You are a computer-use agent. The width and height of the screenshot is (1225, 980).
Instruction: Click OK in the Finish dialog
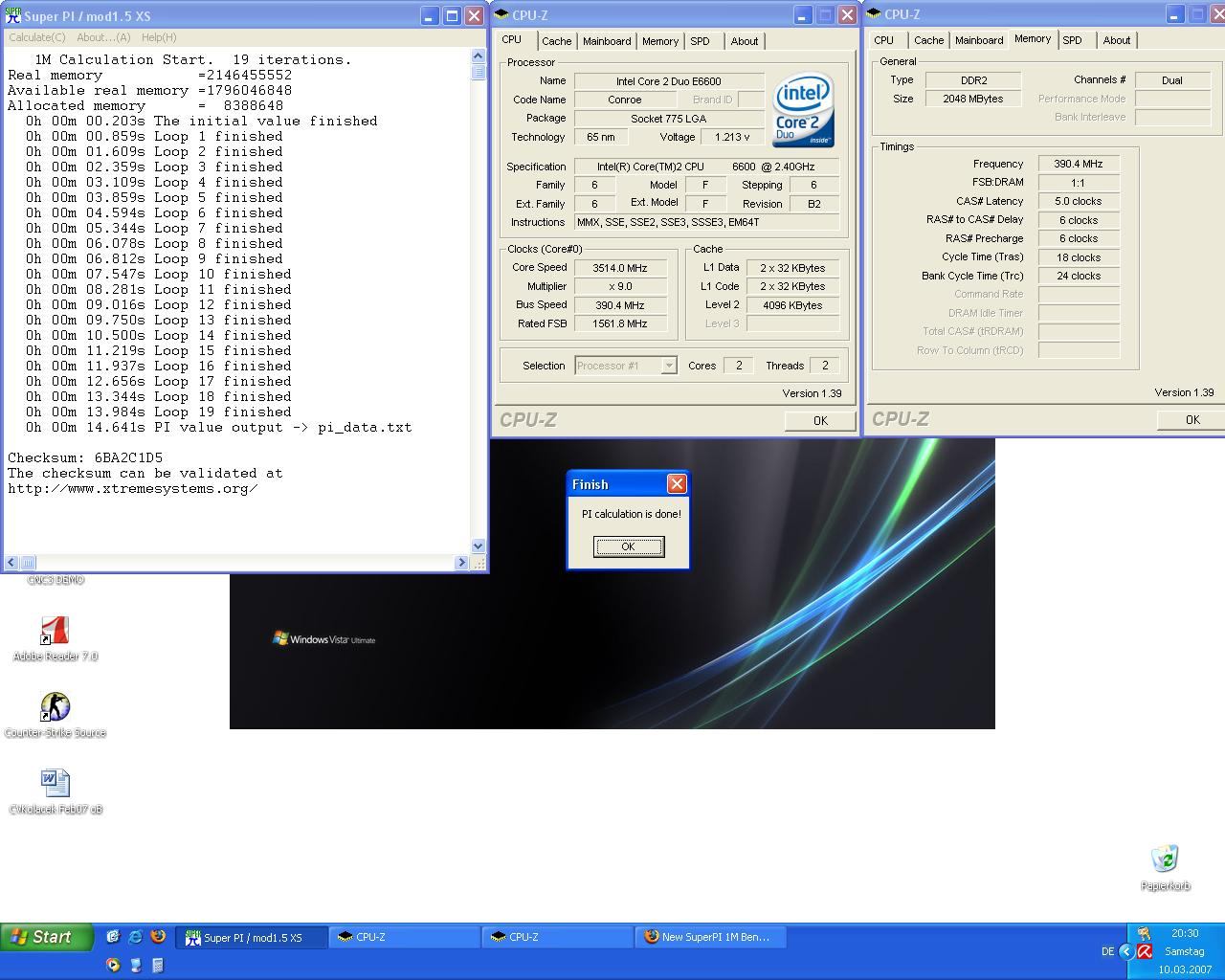click(628, 546)
